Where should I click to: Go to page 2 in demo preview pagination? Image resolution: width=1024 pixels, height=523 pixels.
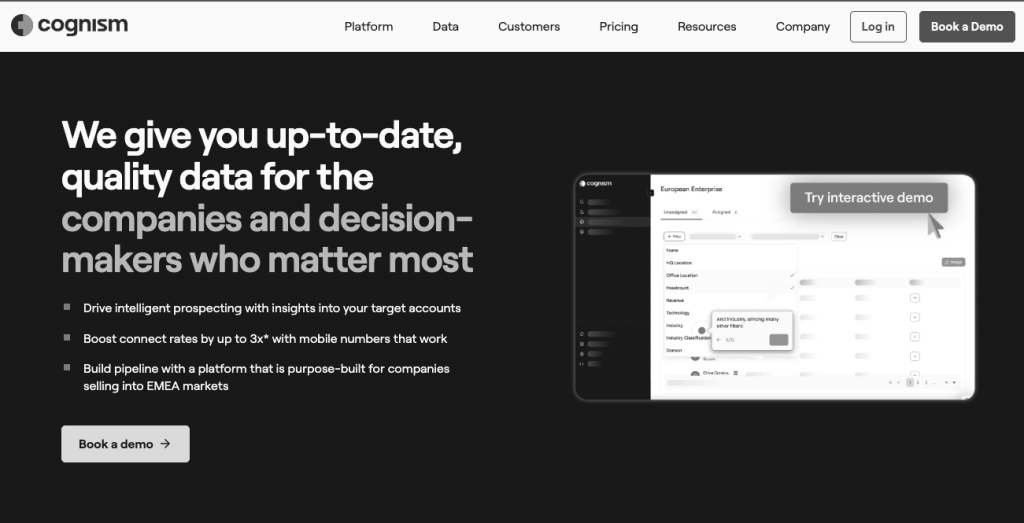pyautogui.click(x=918, y=383)
